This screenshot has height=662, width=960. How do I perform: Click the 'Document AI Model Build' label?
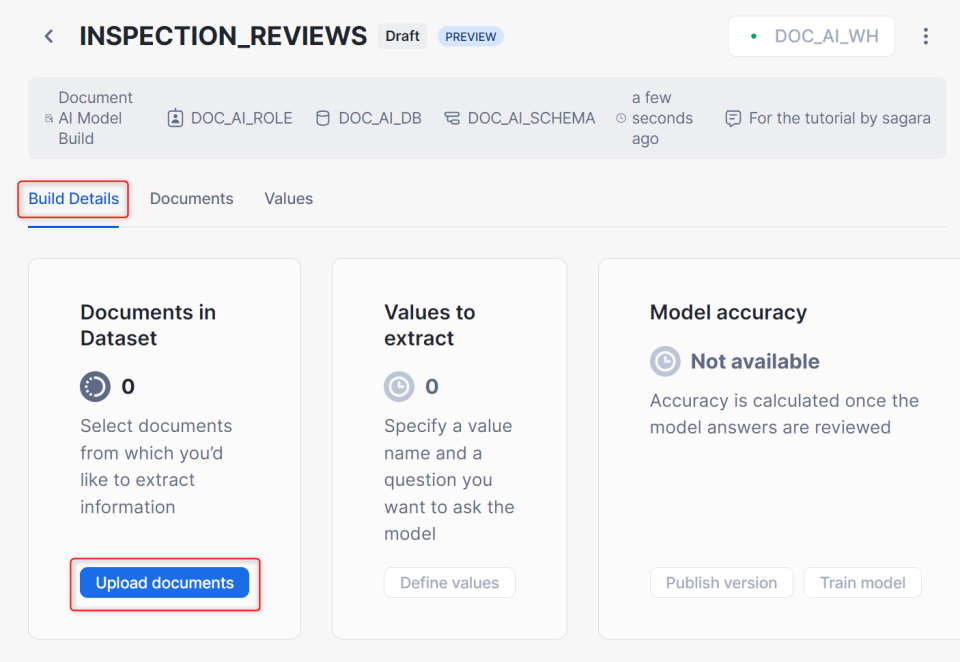[96, 118]
